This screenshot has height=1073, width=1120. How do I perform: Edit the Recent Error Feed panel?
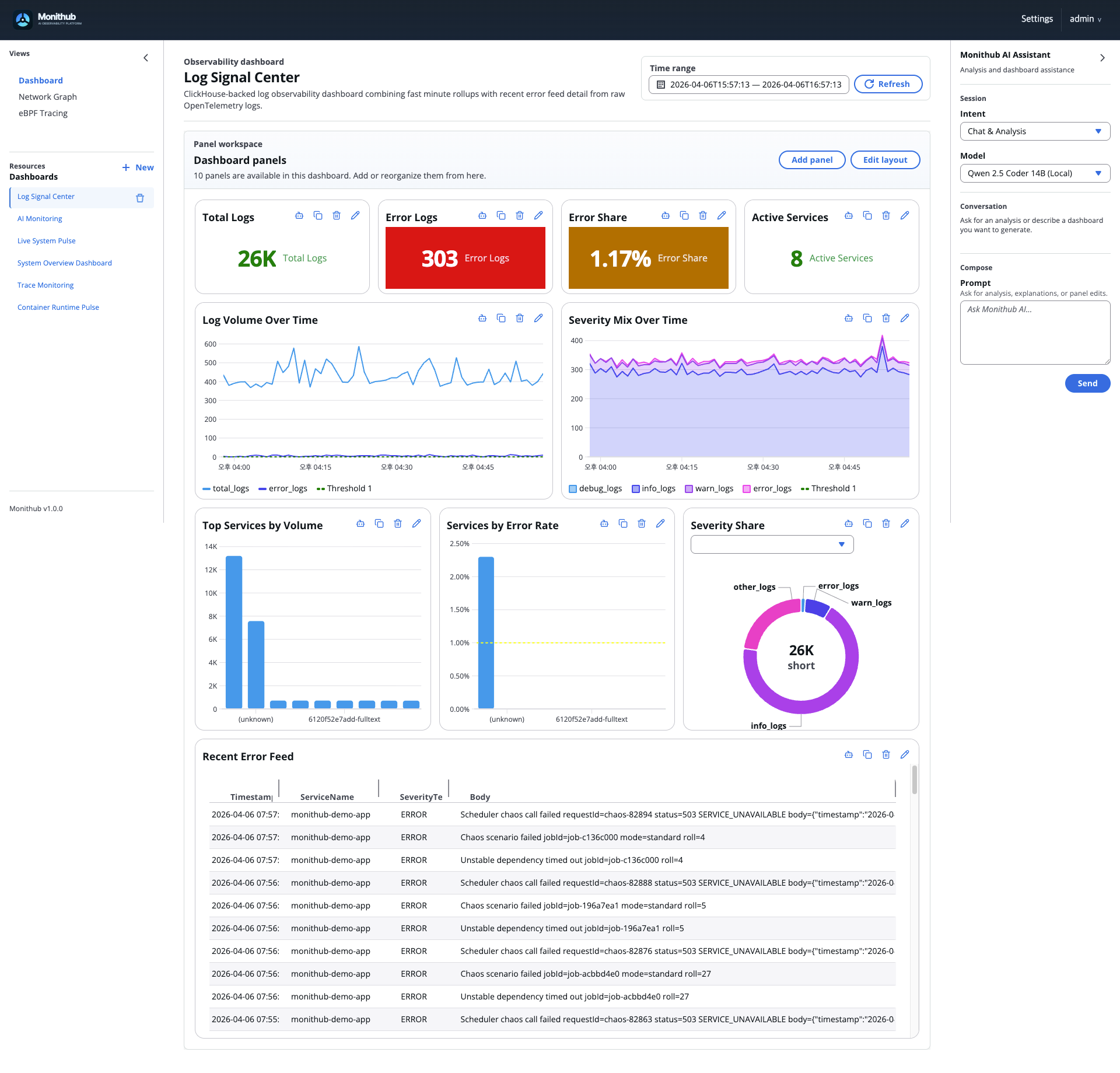(905, 754)
